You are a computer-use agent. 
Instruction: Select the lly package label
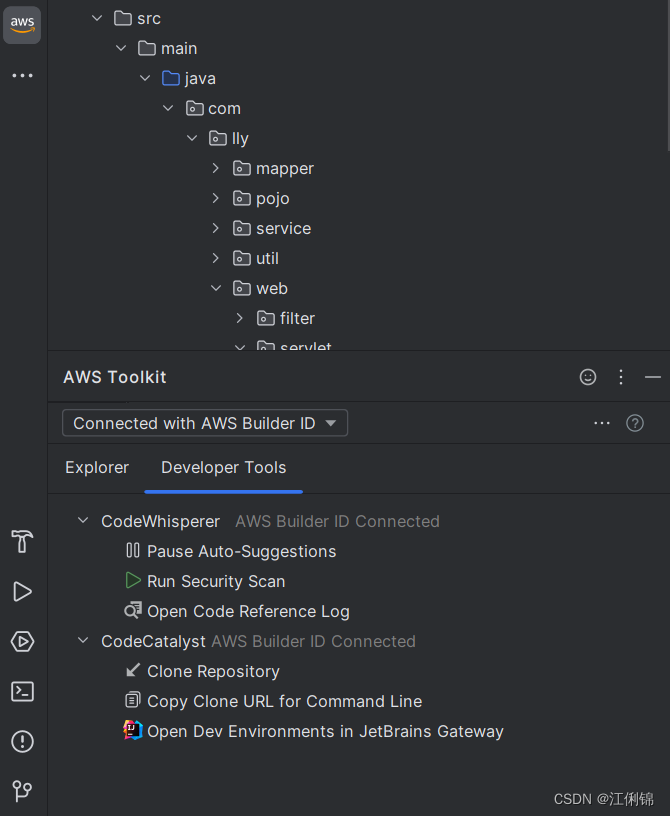pos(240,139)
